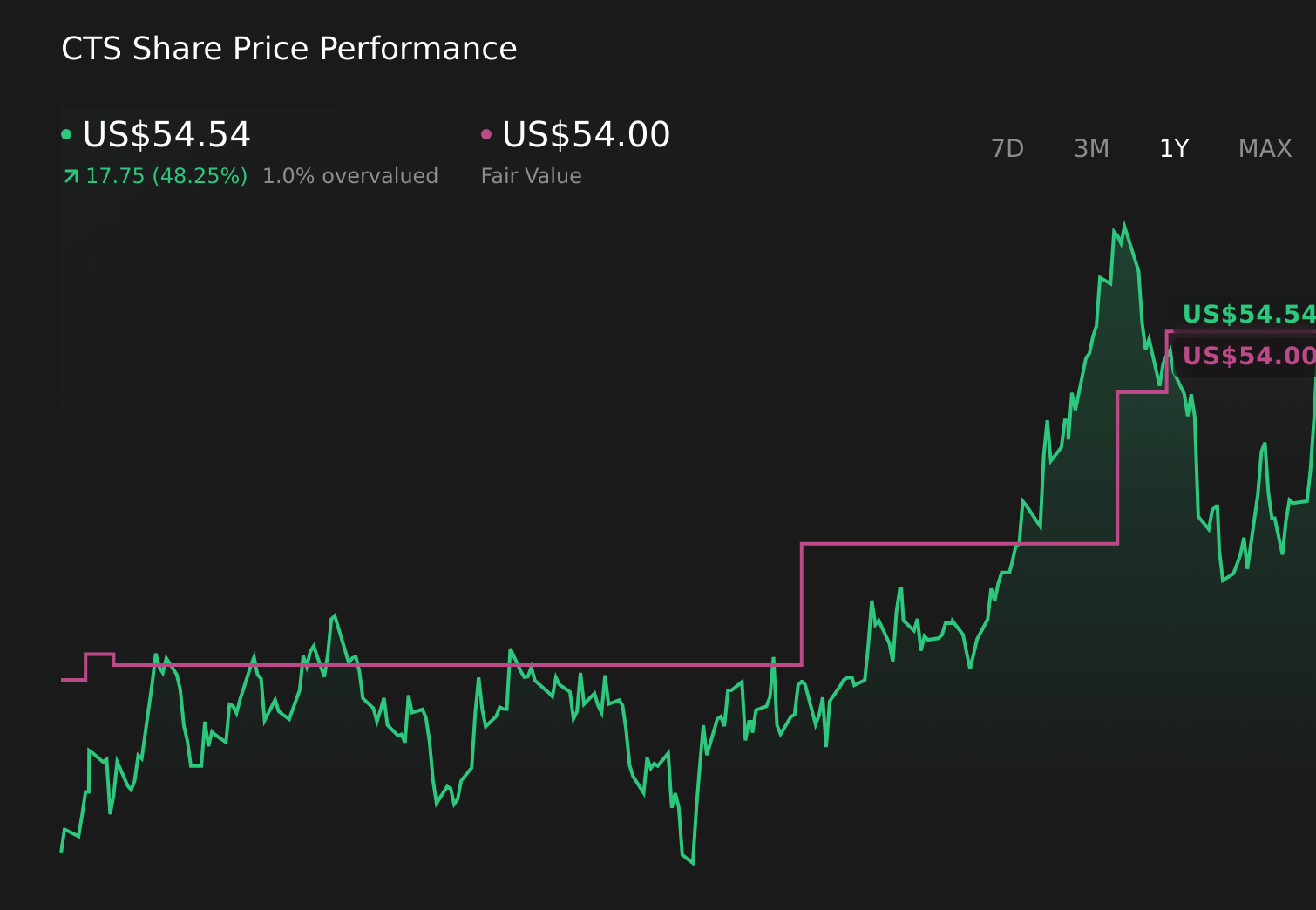This screenshot has width=1316, height=910.
Task: Open the MAX historical view
Action: tap(1264, 148)
